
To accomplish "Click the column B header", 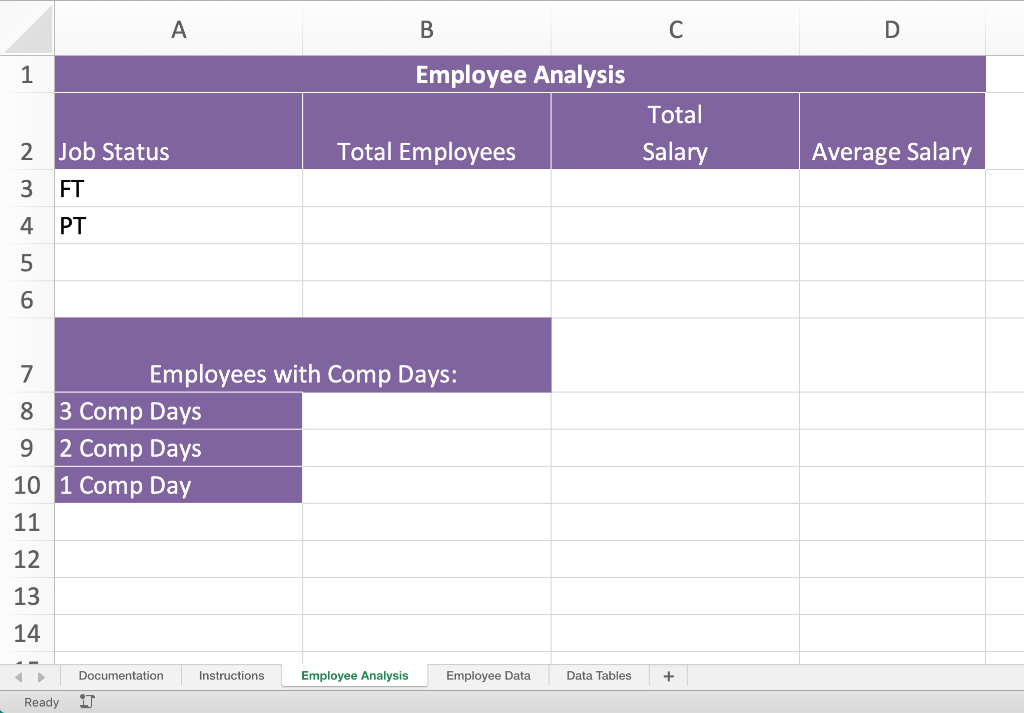I will tap(426, 29).
